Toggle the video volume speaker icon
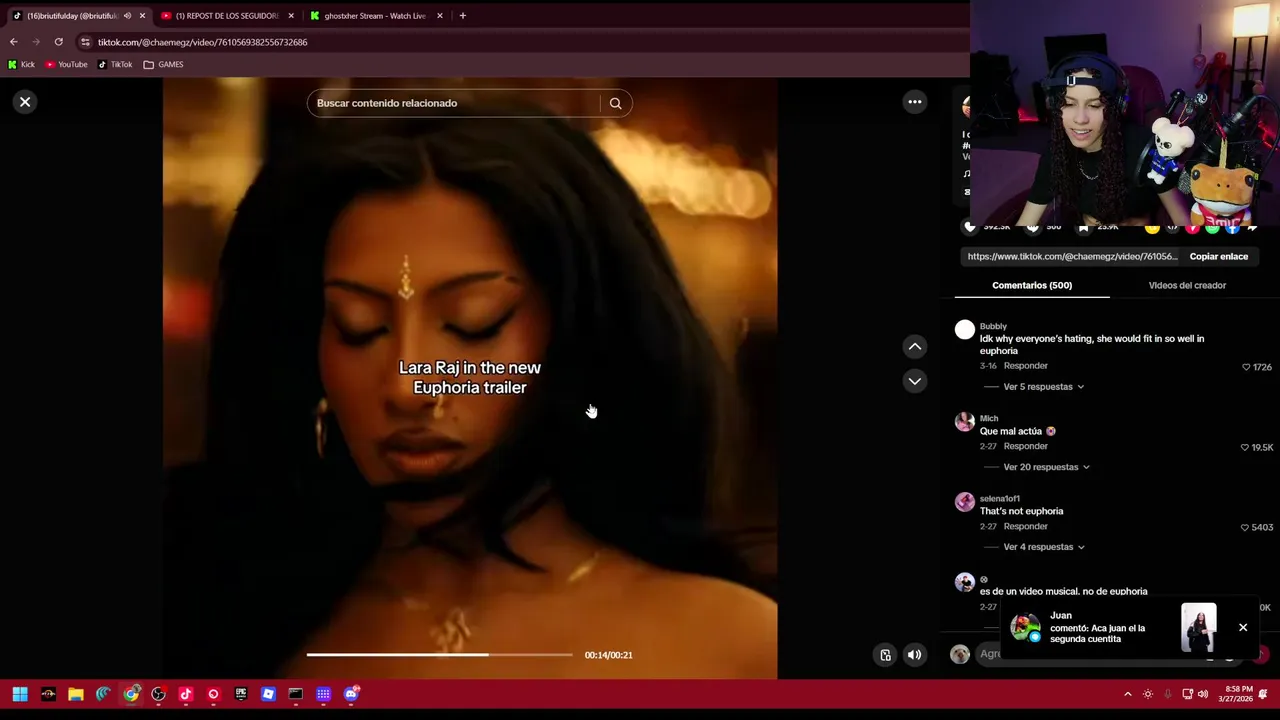Image resolution: width=1280 pixels, height=720 pixels. point(914,655)
